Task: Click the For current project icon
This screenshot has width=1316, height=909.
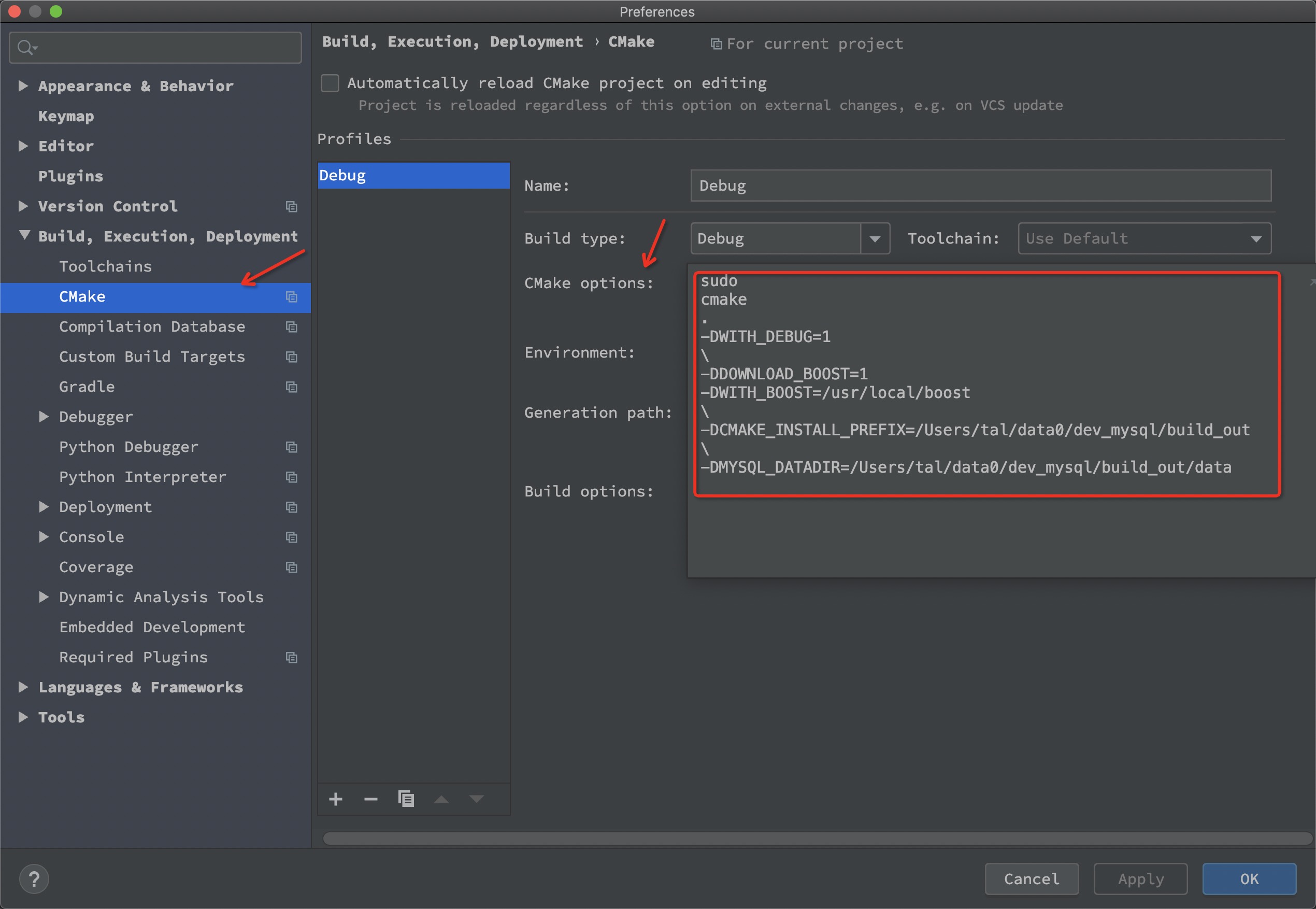Action: [717, 45]
